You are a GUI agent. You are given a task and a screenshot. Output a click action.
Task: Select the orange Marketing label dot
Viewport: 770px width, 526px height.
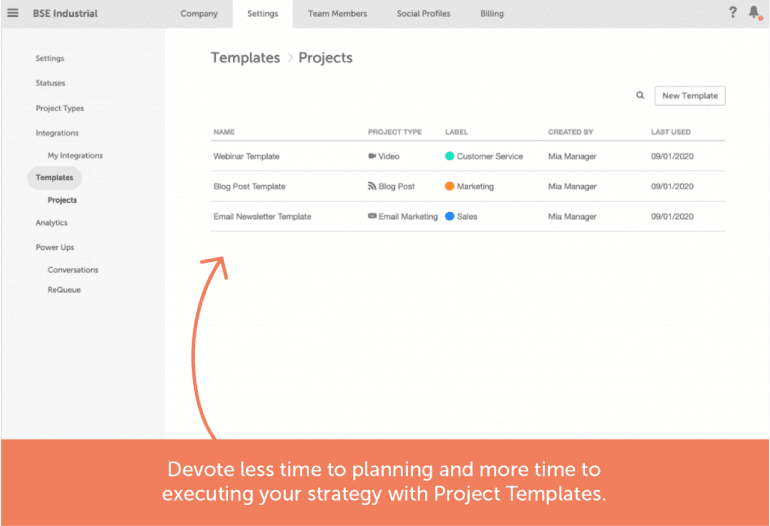click(x=449, y=186)
